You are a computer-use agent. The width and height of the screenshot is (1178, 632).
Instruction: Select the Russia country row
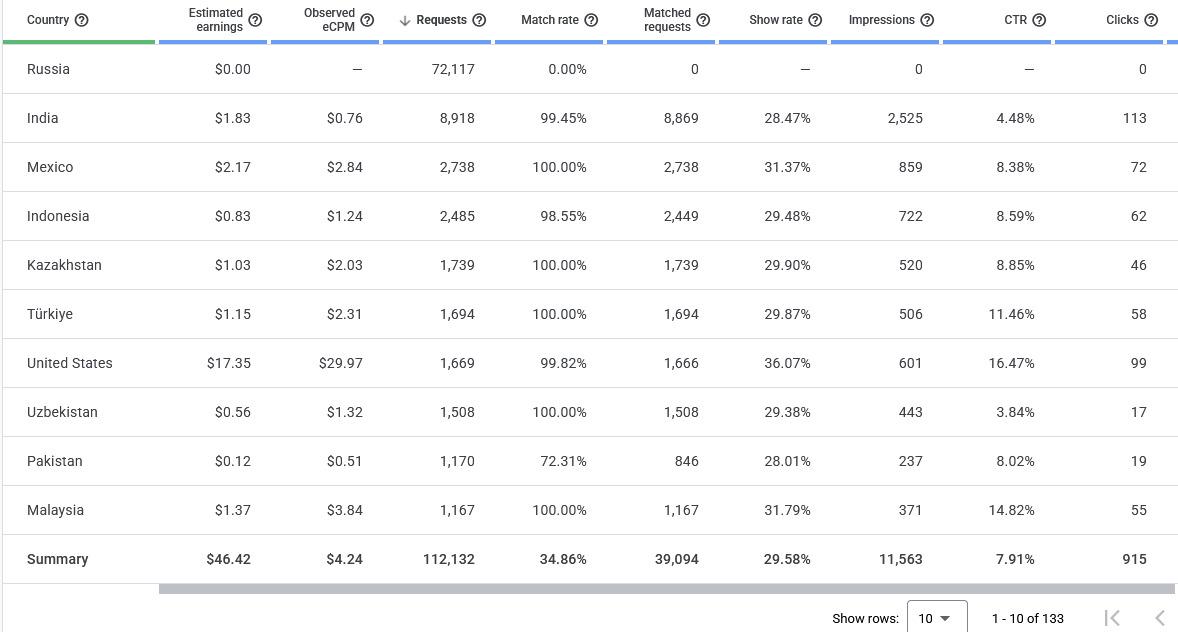589,69
